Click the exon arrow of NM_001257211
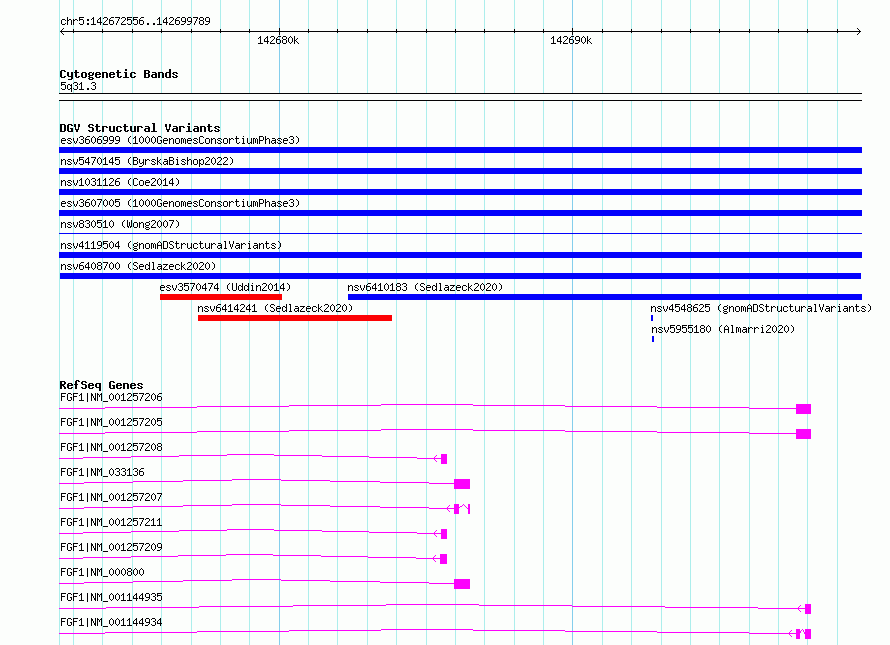The height and width of the screenshot is (645, 890). tap(440, 534)
